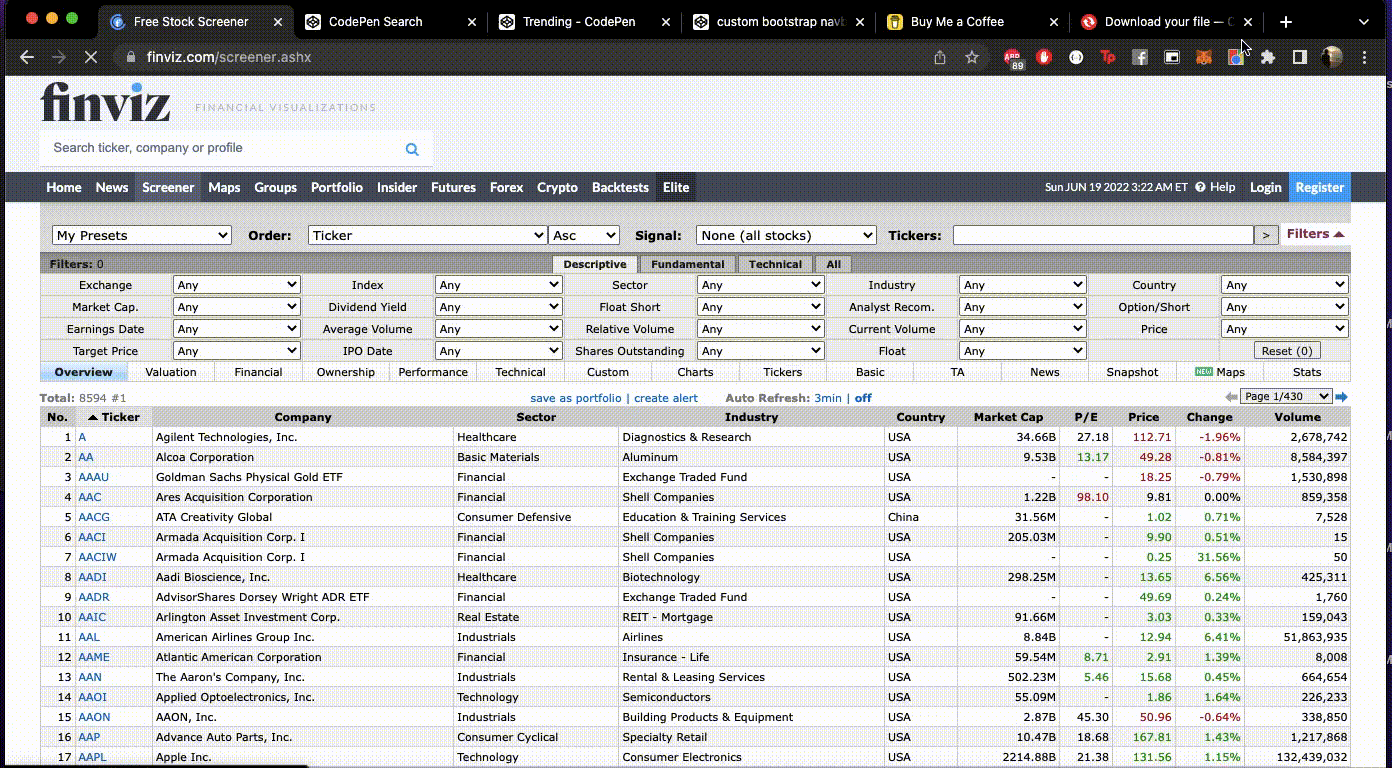The image size is (1392, 768).
Task: Open the Extensions puzzle piece menu
Action: click(x=1268, y=58)
